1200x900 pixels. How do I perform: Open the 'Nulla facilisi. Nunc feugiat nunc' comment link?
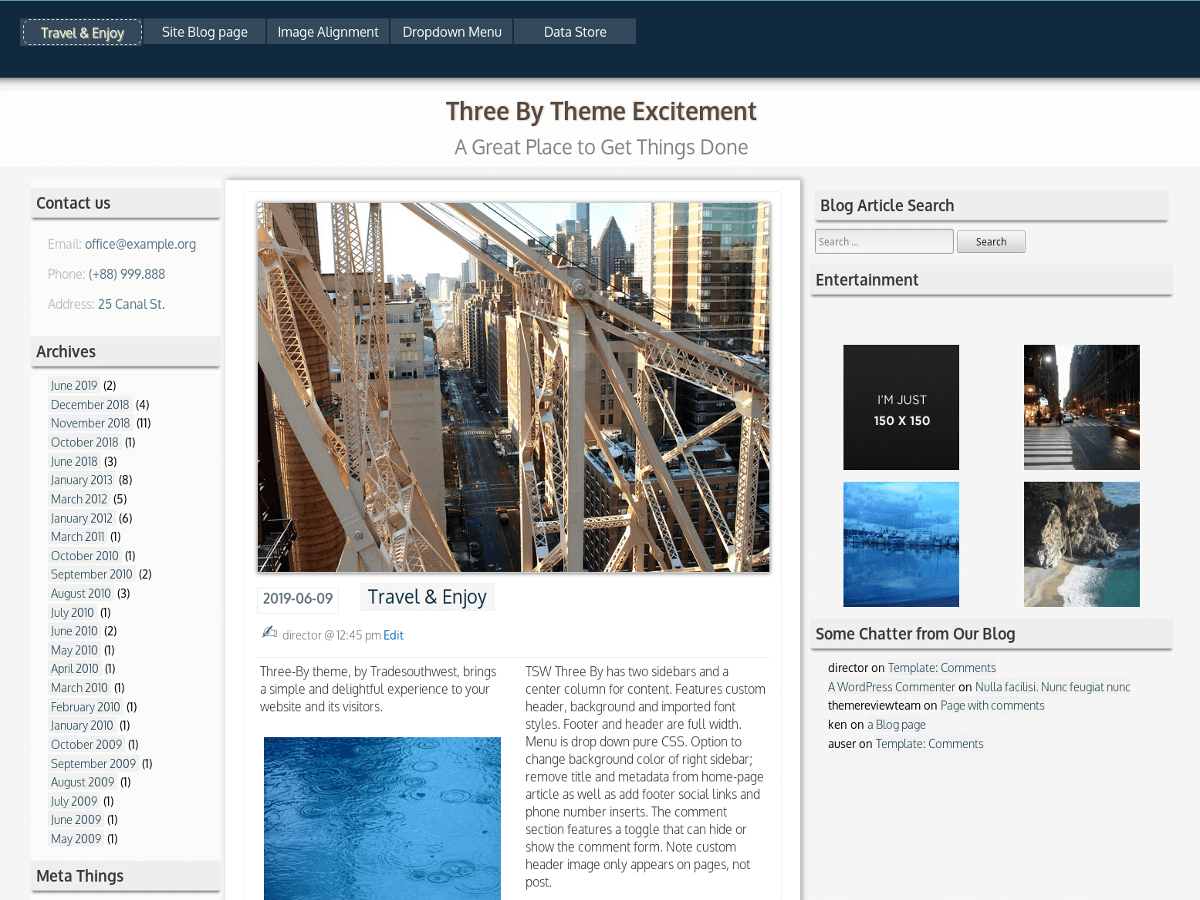tap(1053, 687)
